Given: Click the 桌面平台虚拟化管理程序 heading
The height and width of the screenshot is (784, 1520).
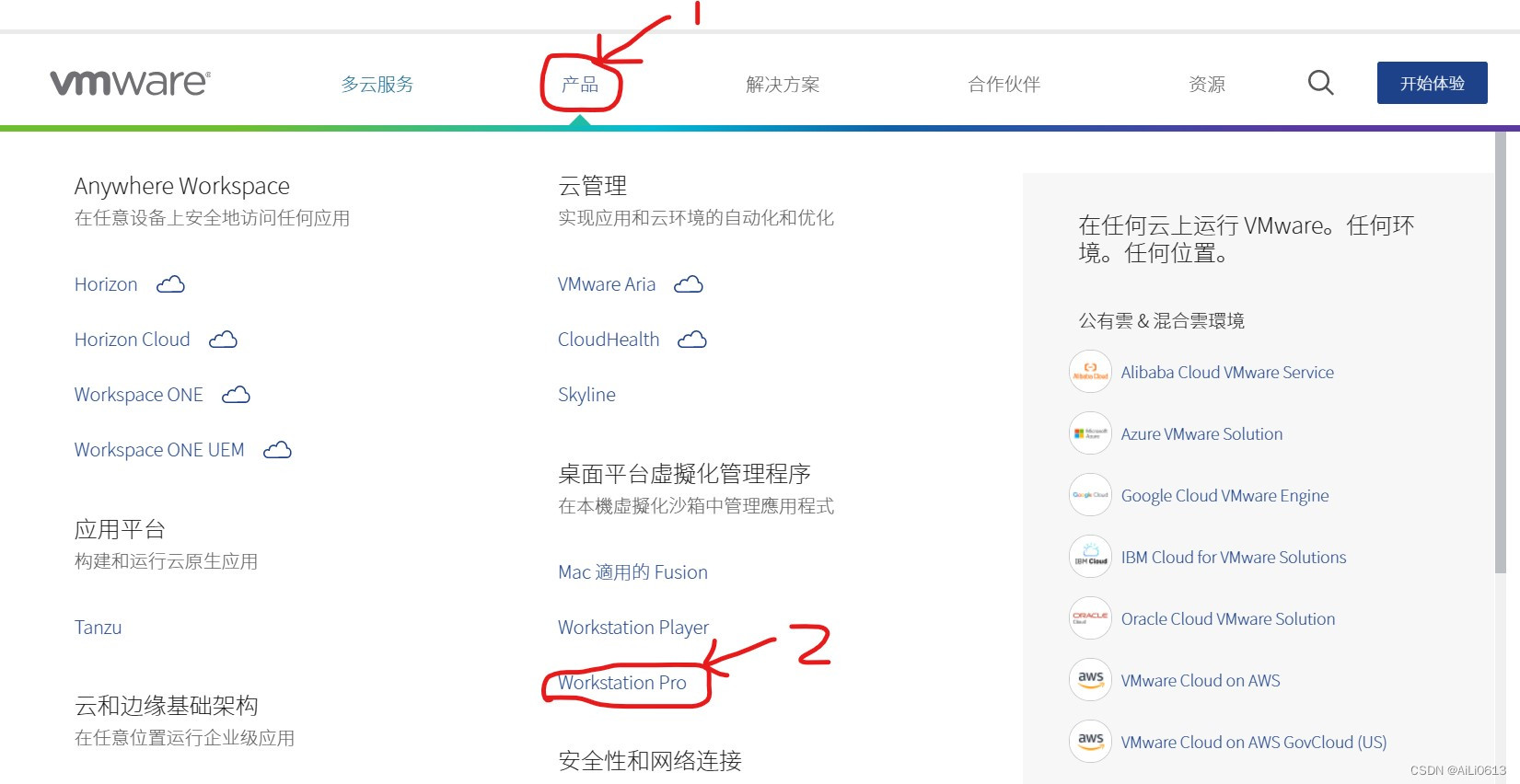Looking at the screenshot, I should tap(684, 474).
